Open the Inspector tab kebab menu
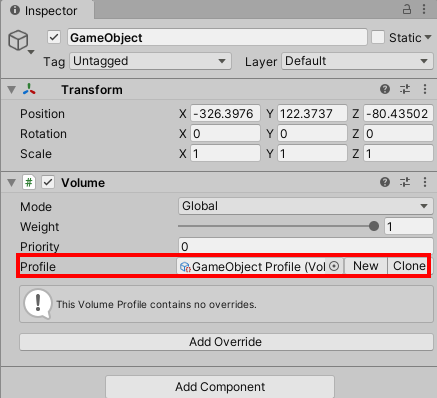Image resolution: width=437 pixels, height=398 pixels. click(x=424, y=9)
